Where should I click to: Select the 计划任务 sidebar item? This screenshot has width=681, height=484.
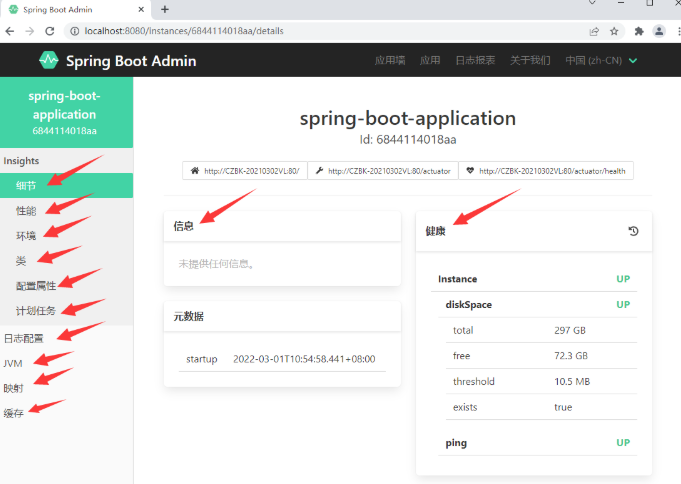[66, 311]
